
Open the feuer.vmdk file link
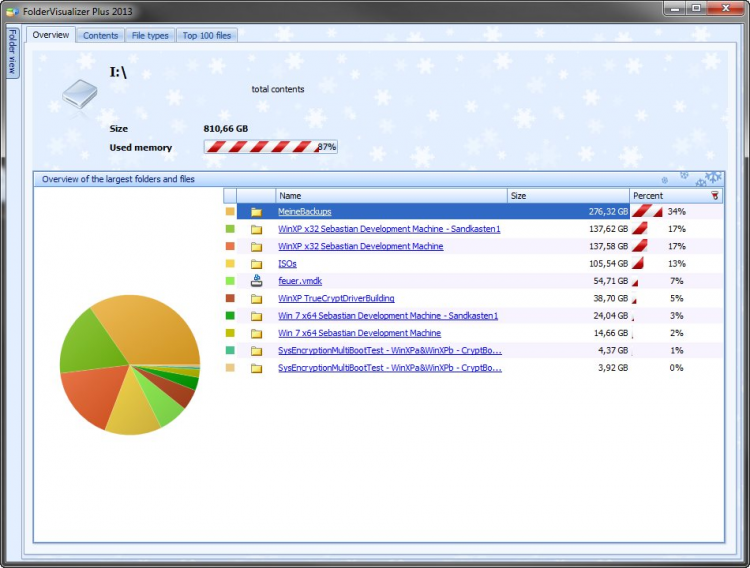pos(300,281)
